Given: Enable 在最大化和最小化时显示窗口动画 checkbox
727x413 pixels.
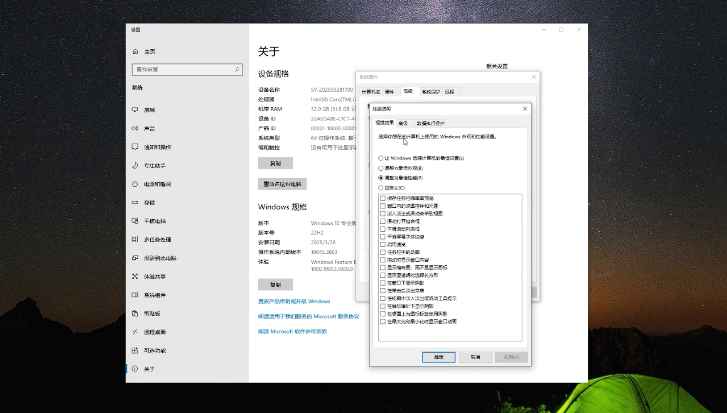Looking at the screenshot, I should (383, 321).
